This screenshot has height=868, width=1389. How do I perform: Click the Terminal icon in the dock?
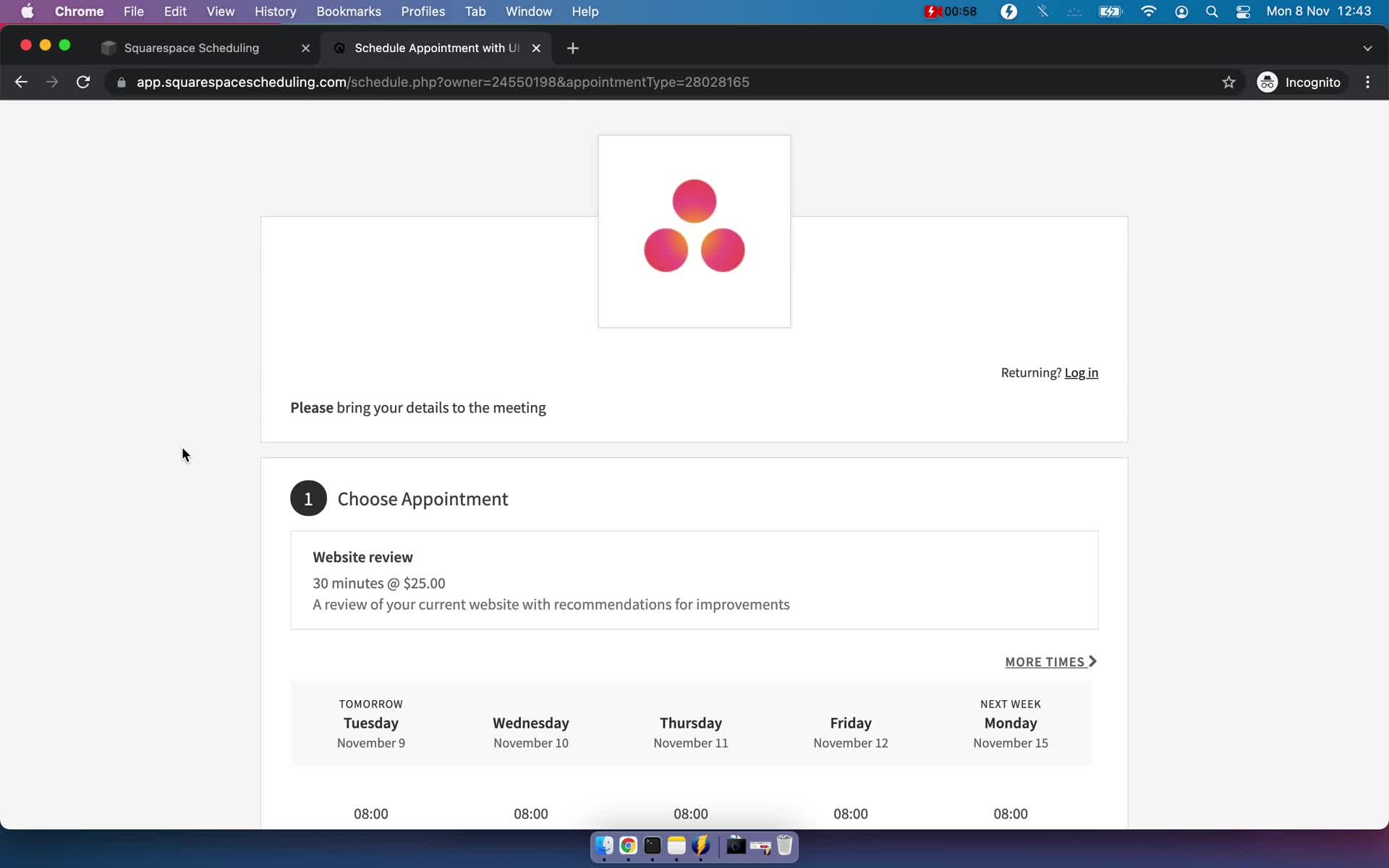pyautogui.click(x=652, y=846)
